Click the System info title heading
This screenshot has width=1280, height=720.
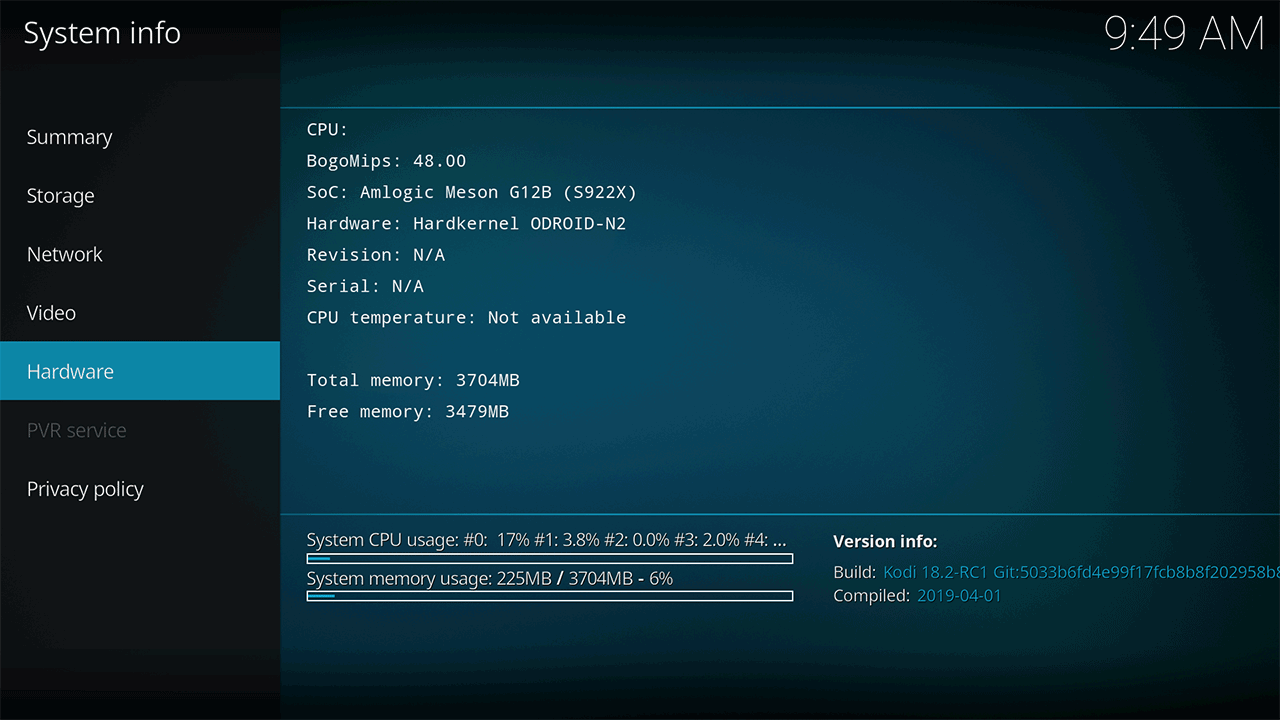[x=102, y=33]
